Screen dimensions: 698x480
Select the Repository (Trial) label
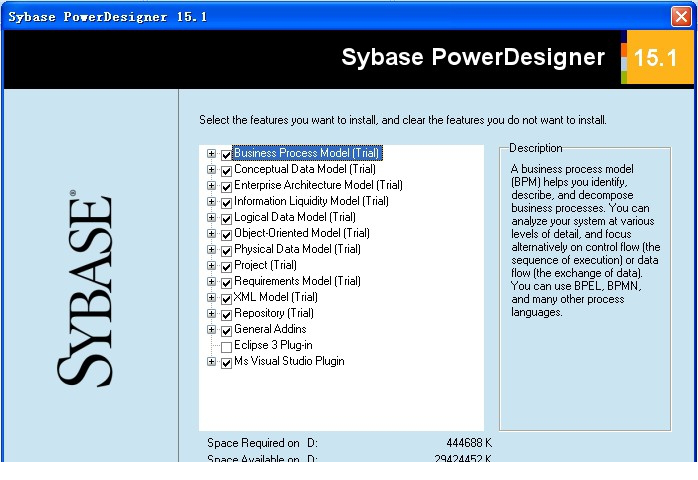pos(274,313)
